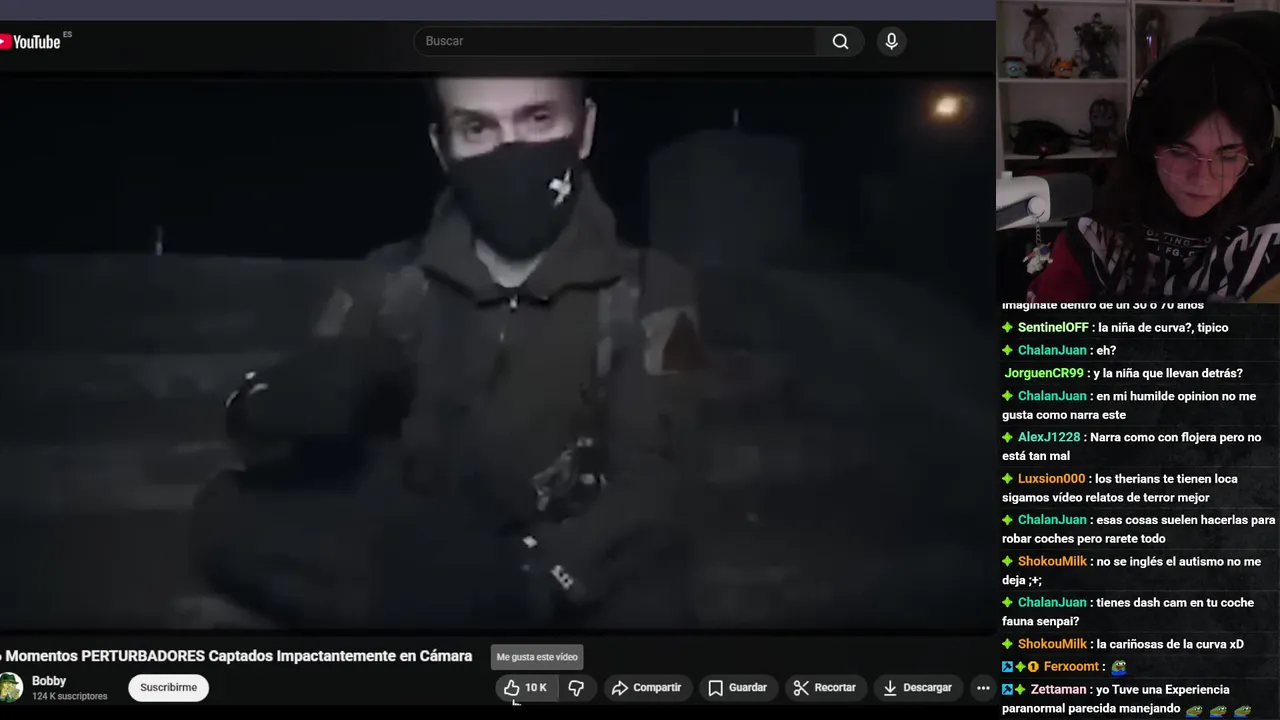Select Ferxoomt chat username
Screen dimensions: 1280x720
pyautogui.click(x=1071, y=667)
